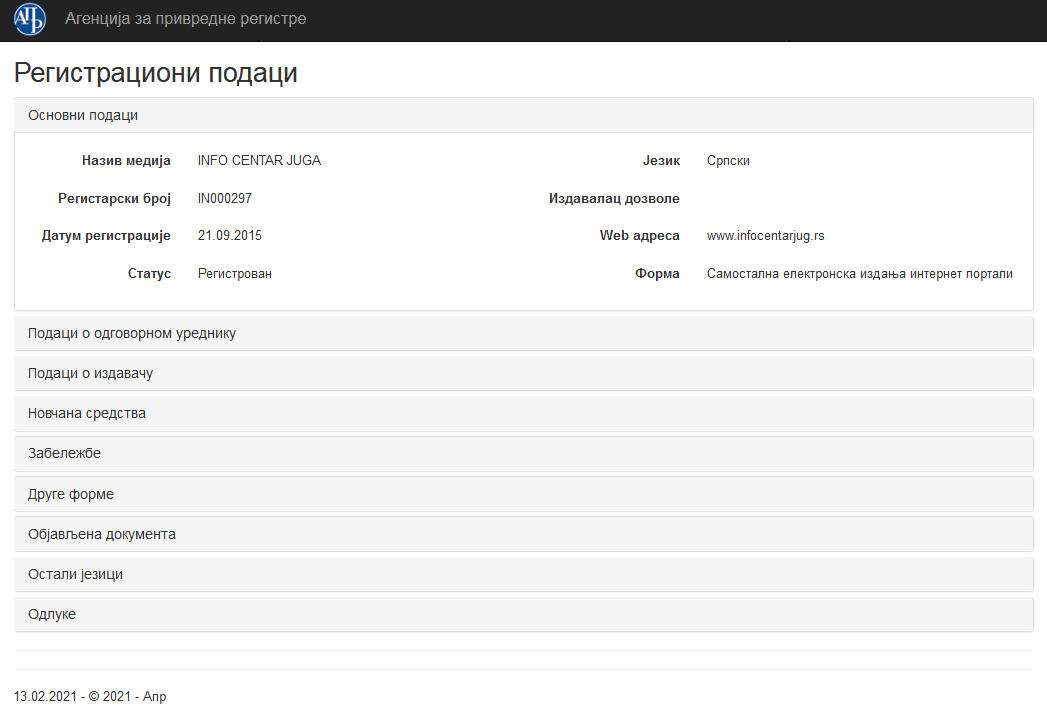Image resolution: width=1047 pixels, height=714 pixels.
Task: Show the Одлуке section
Action: click(52, 614)
